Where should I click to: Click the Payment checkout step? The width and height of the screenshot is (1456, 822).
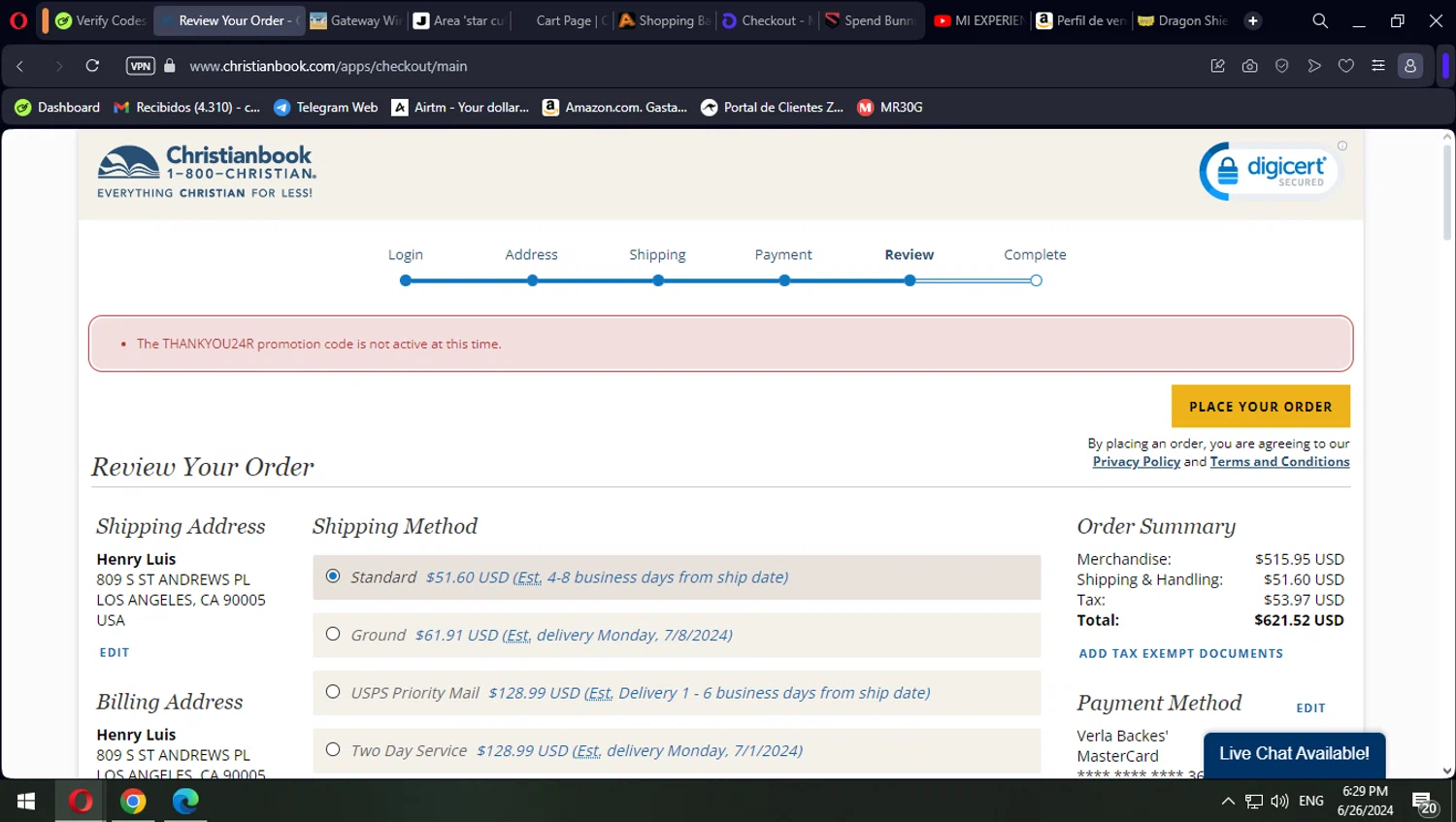[783, 255]
